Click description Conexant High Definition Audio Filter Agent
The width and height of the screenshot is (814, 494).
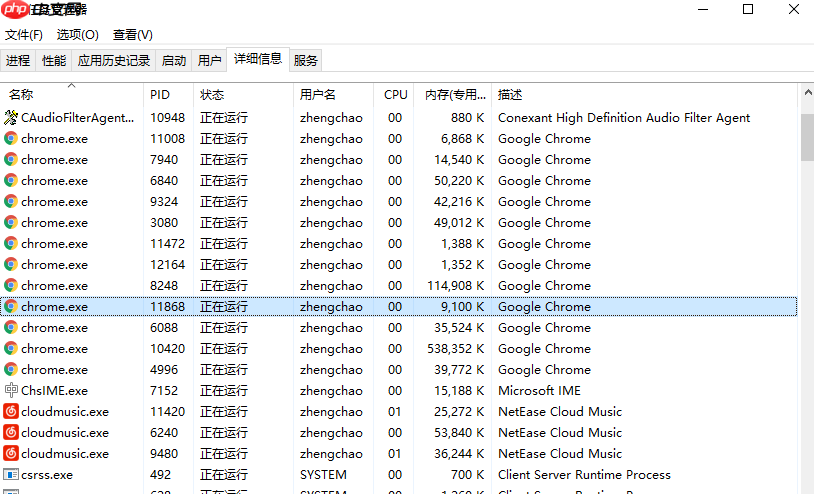[x=624, y=118]
